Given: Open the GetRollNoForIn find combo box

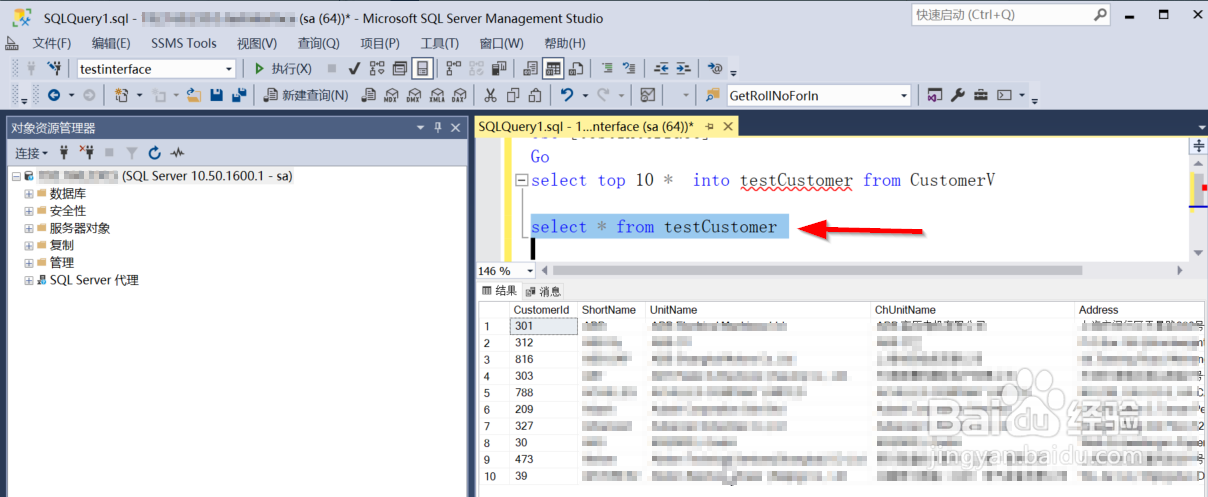Looking at the screenshot, I should point(818,95).
